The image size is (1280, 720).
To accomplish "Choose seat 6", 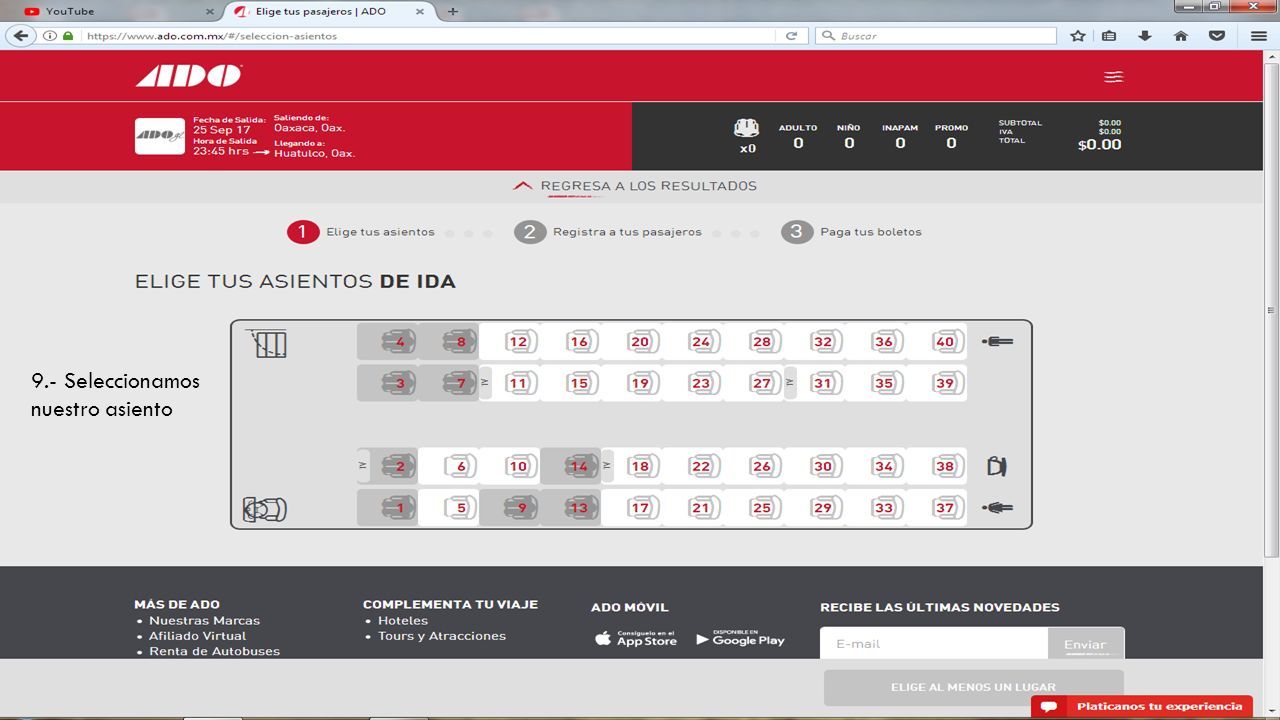I will (x=461, y=466).
